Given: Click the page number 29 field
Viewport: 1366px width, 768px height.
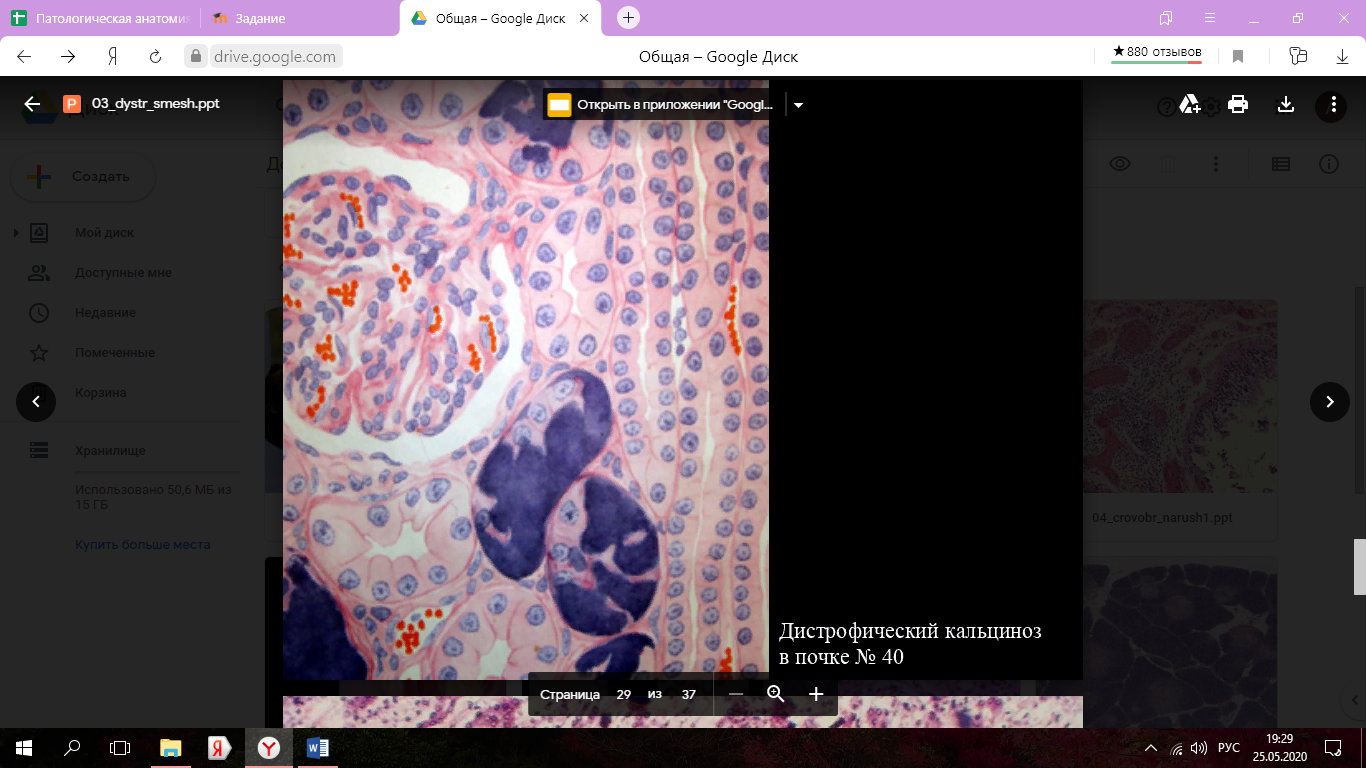Looking at the screenshot, I should [x=623, y=694].
